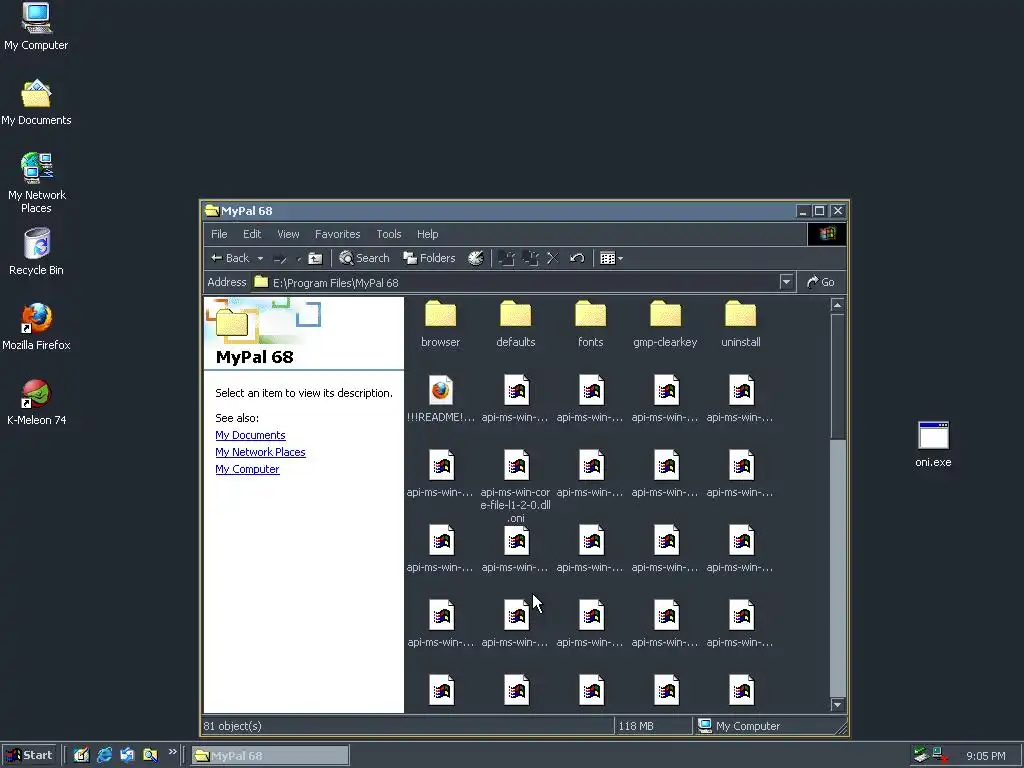Click the MyPal 68 title bar folder icon

(212, 210)
